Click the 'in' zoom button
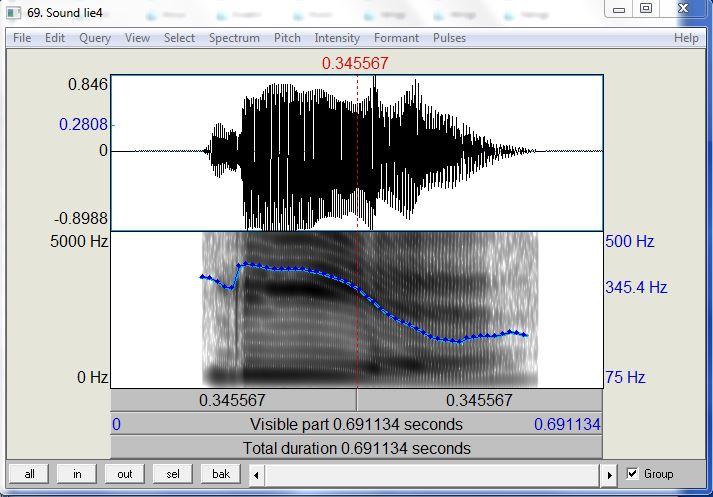 (x=77, y=474)
